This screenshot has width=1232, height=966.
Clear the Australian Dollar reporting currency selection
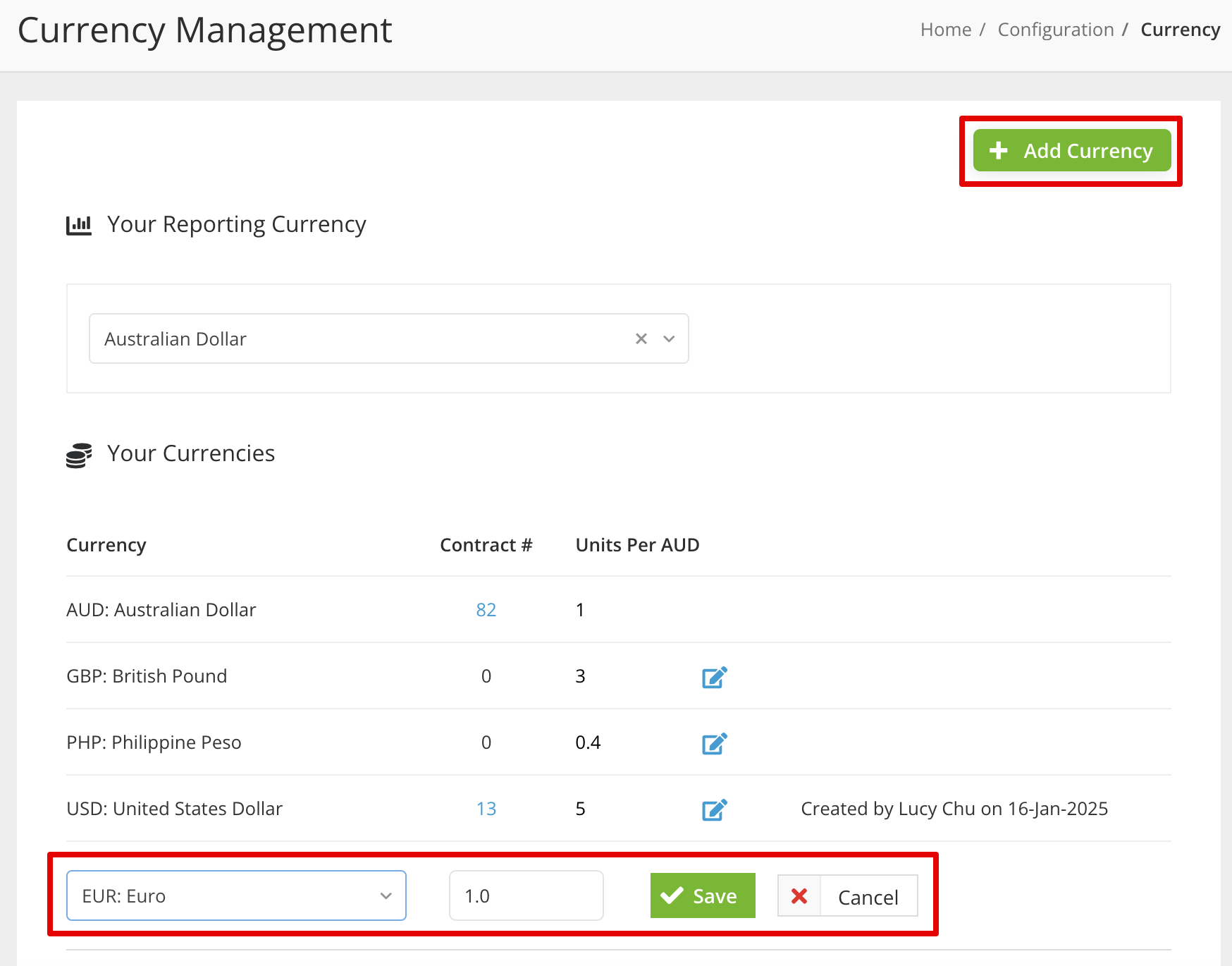641,338
